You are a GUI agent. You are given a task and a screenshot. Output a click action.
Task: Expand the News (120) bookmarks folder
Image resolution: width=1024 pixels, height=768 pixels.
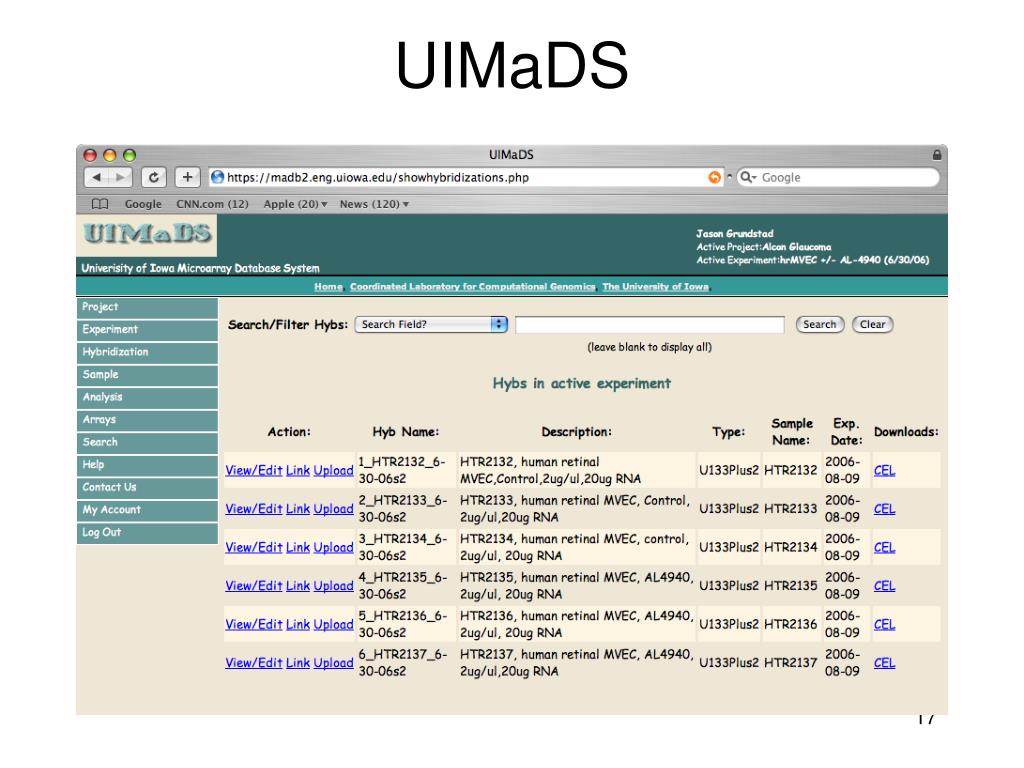pos(374,204)
